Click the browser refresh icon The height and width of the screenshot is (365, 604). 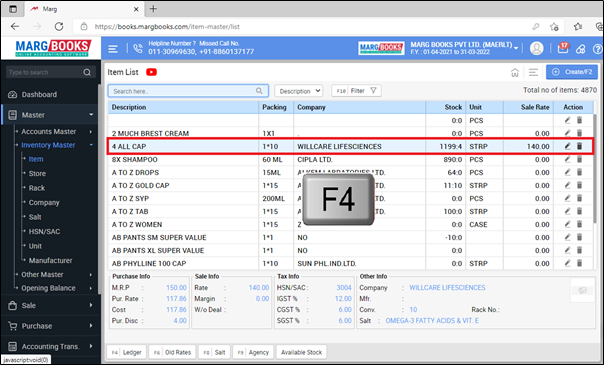click(x=59, y=27)
